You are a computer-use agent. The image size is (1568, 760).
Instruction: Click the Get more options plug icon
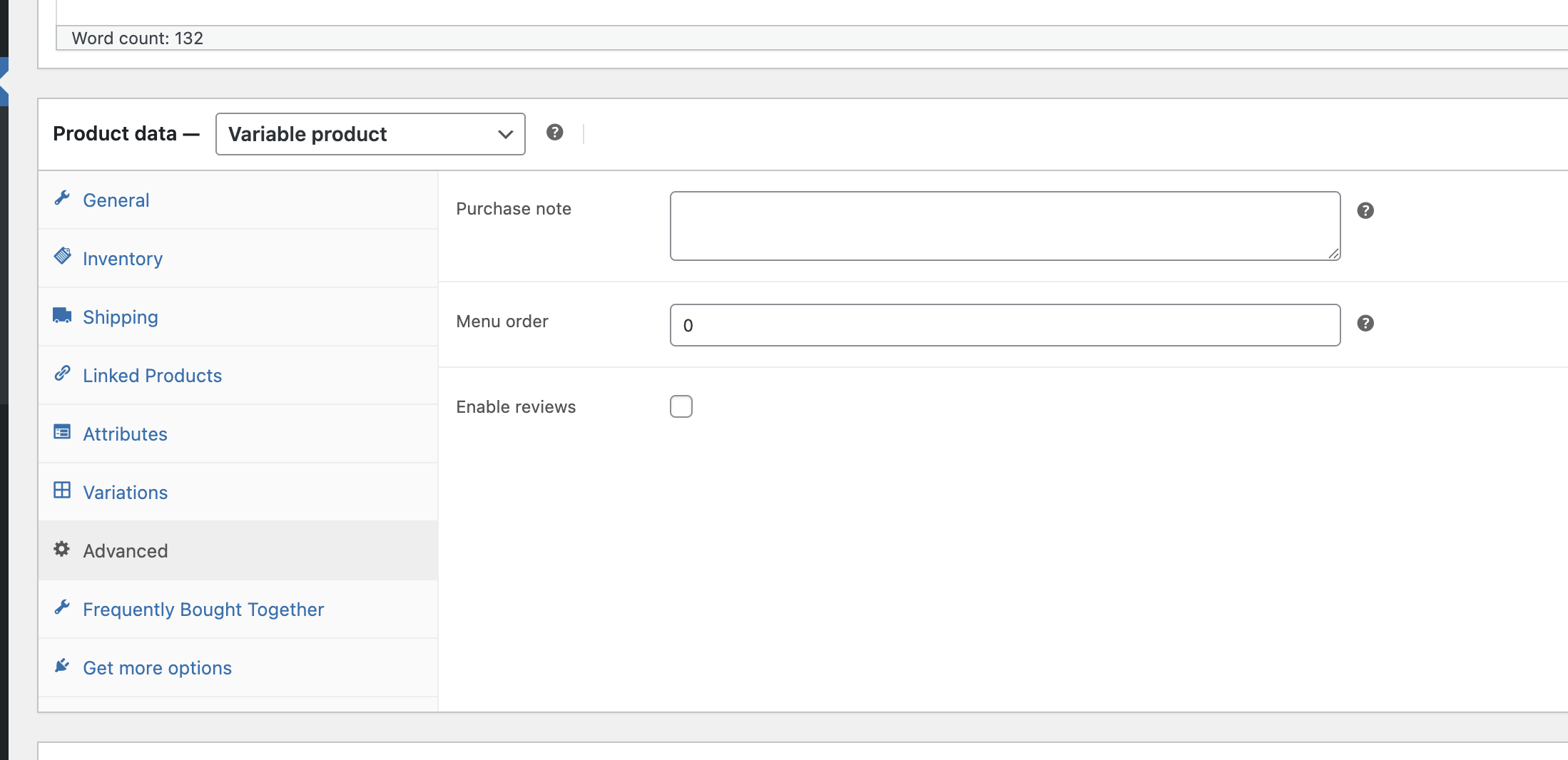click(62, 666)
